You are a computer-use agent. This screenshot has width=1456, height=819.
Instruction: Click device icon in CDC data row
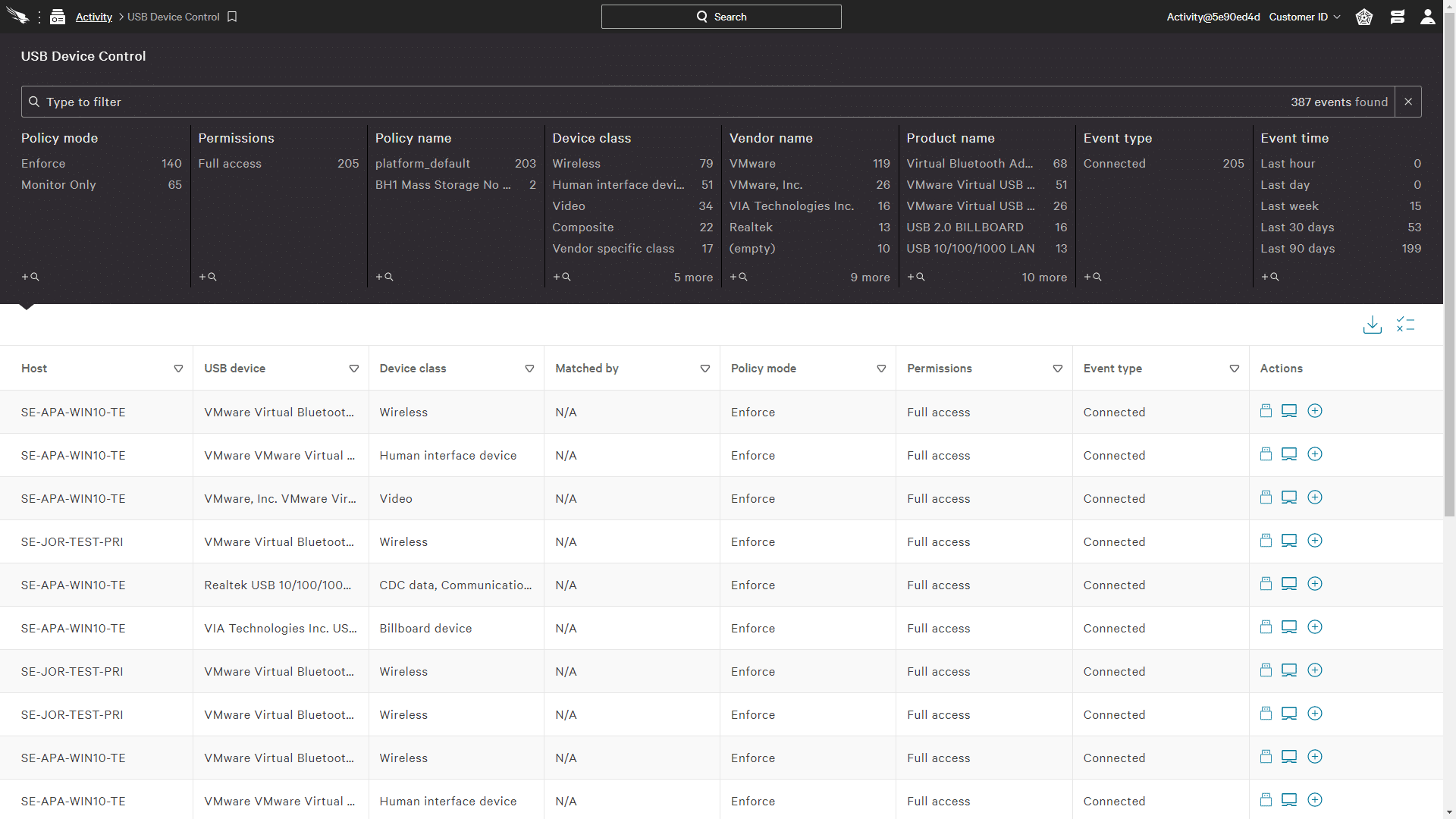(1266, 584)
